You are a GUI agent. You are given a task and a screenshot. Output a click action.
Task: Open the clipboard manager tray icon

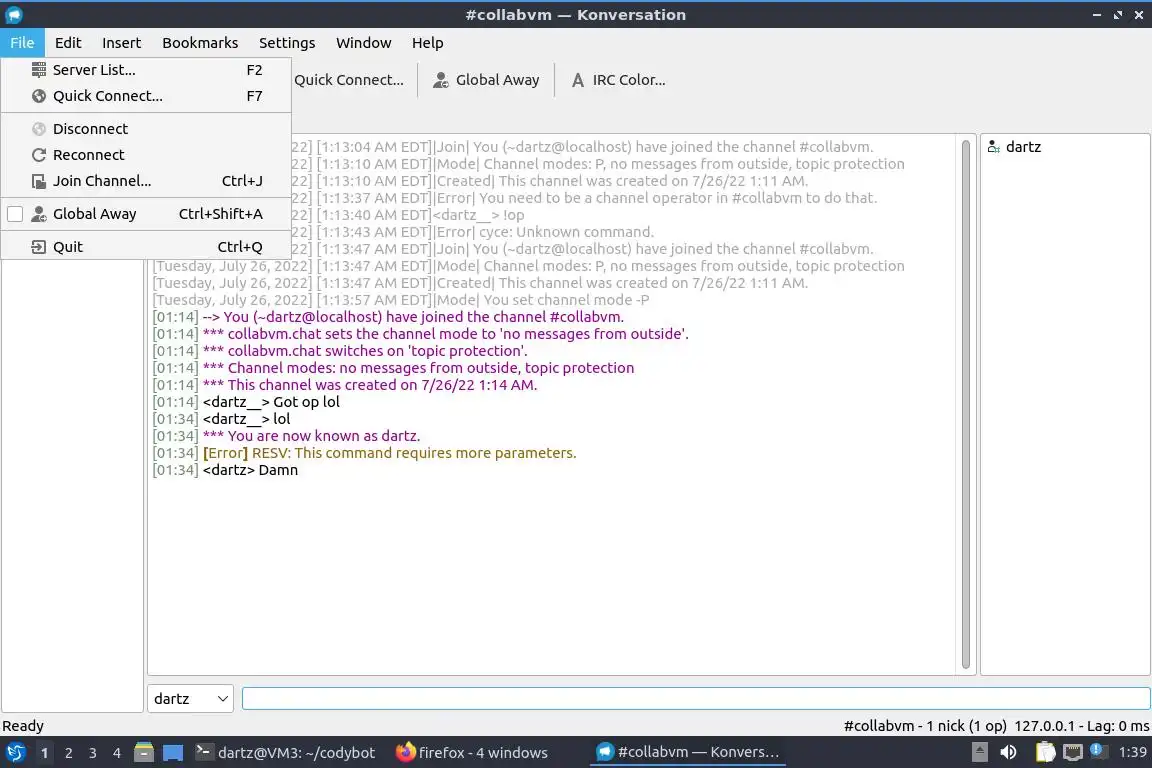click(x=1045, y=753)
